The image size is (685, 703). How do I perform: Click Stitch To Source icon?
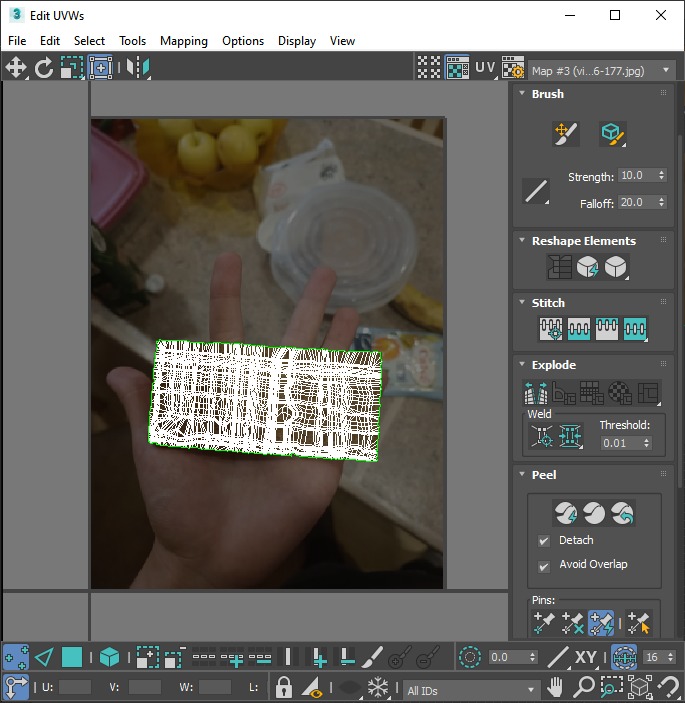click(607, 329)
